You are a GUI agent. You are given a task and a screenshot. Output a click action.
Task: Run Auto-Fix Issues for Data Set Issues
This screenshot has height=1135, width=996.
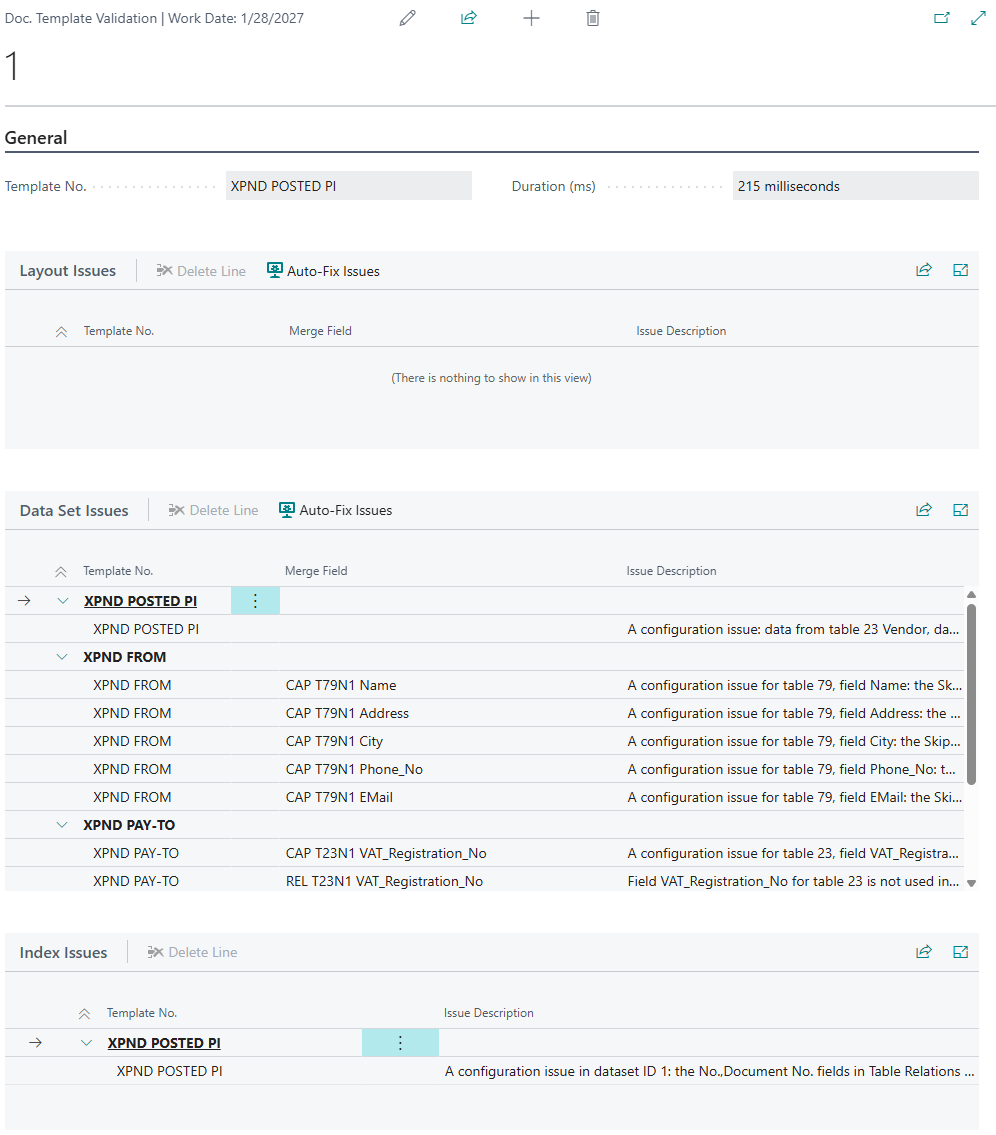(x=335, y=510)
